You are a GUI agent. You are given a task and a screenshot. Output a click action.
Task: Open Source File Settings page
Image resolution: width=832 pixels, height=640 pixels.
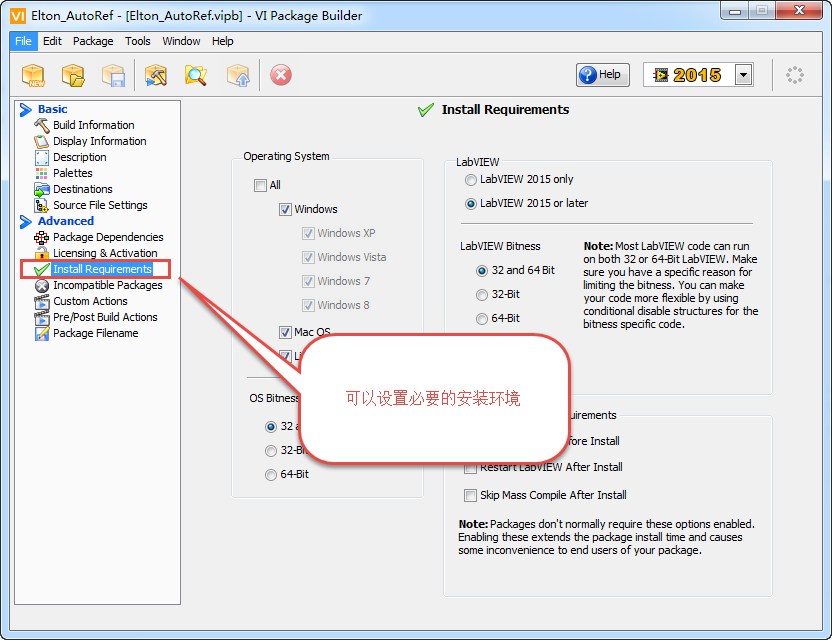point(100,205)
